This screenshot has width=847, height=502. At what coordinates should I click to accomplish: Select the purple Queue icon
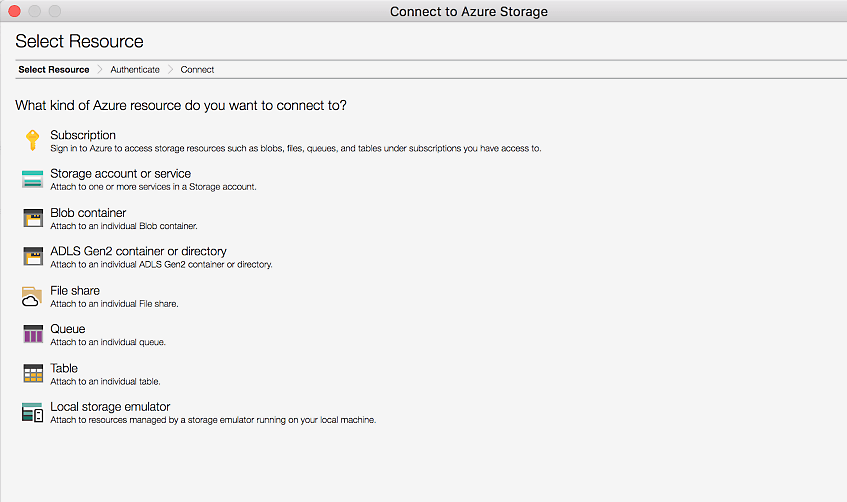(33, 334)
